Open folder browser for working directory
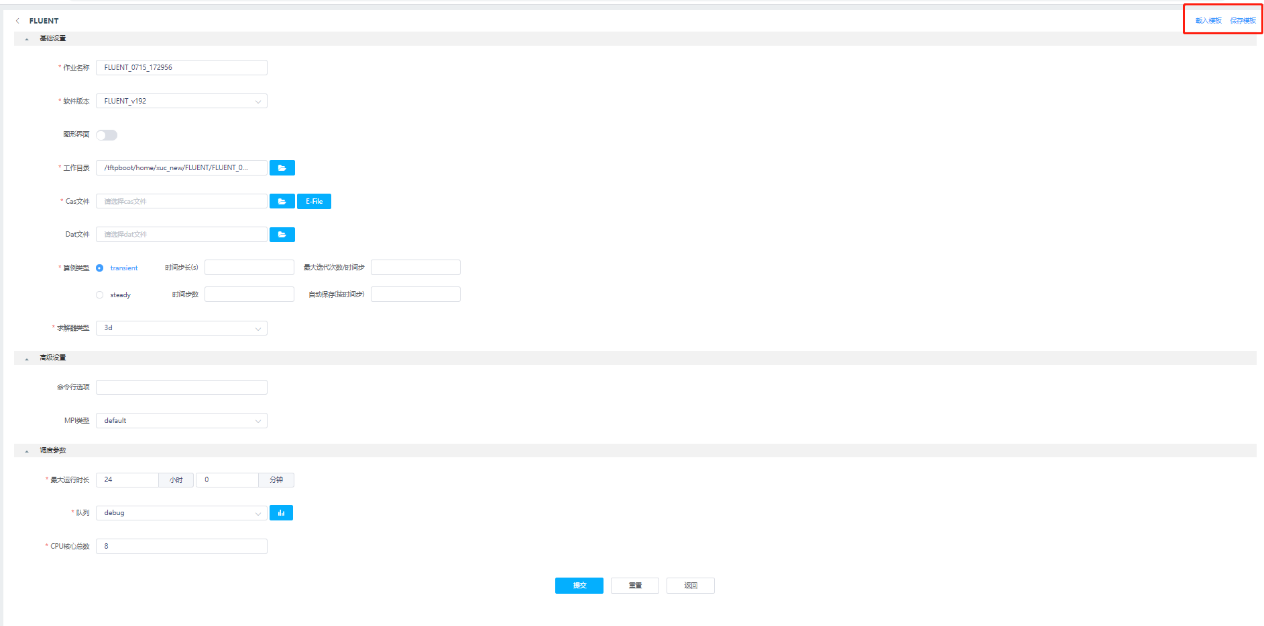 point(282,168)
